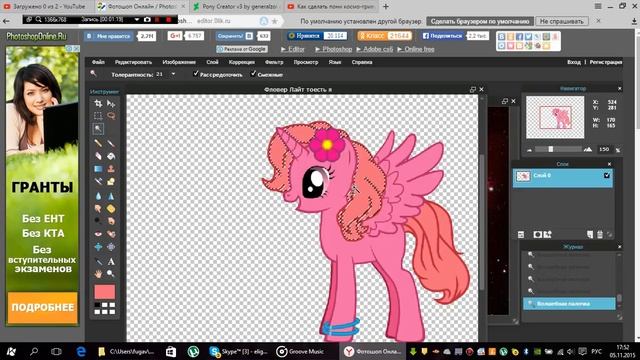Open the Просмотр menu
This screenshot has height=360, width=640.
click(x=306, y=62)
